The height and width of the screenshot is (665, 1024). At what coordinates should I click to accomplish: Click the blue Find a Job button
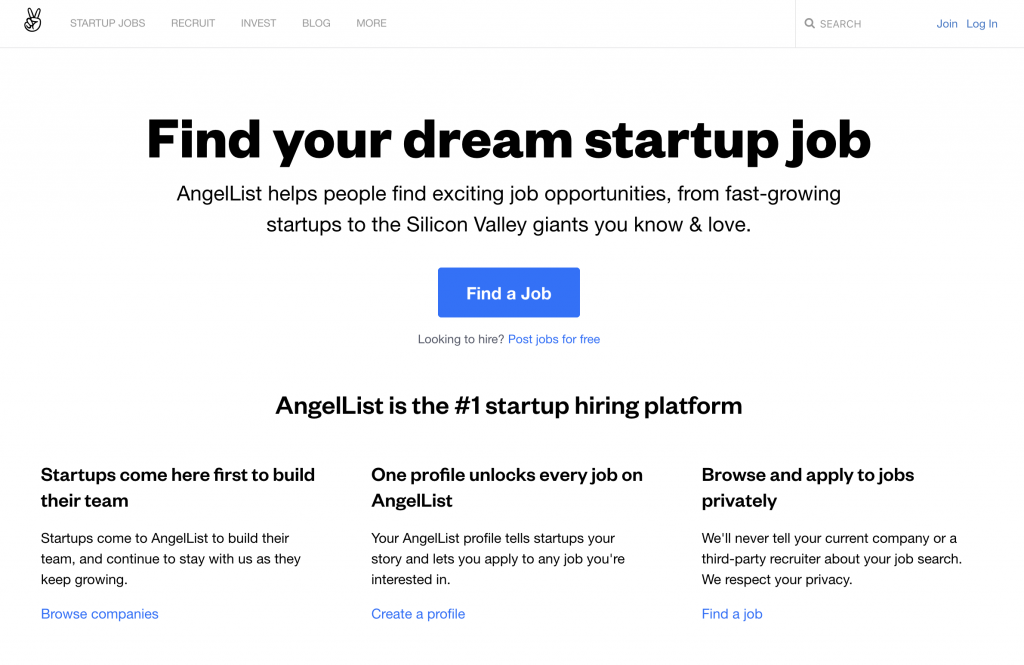coord(509,293)
